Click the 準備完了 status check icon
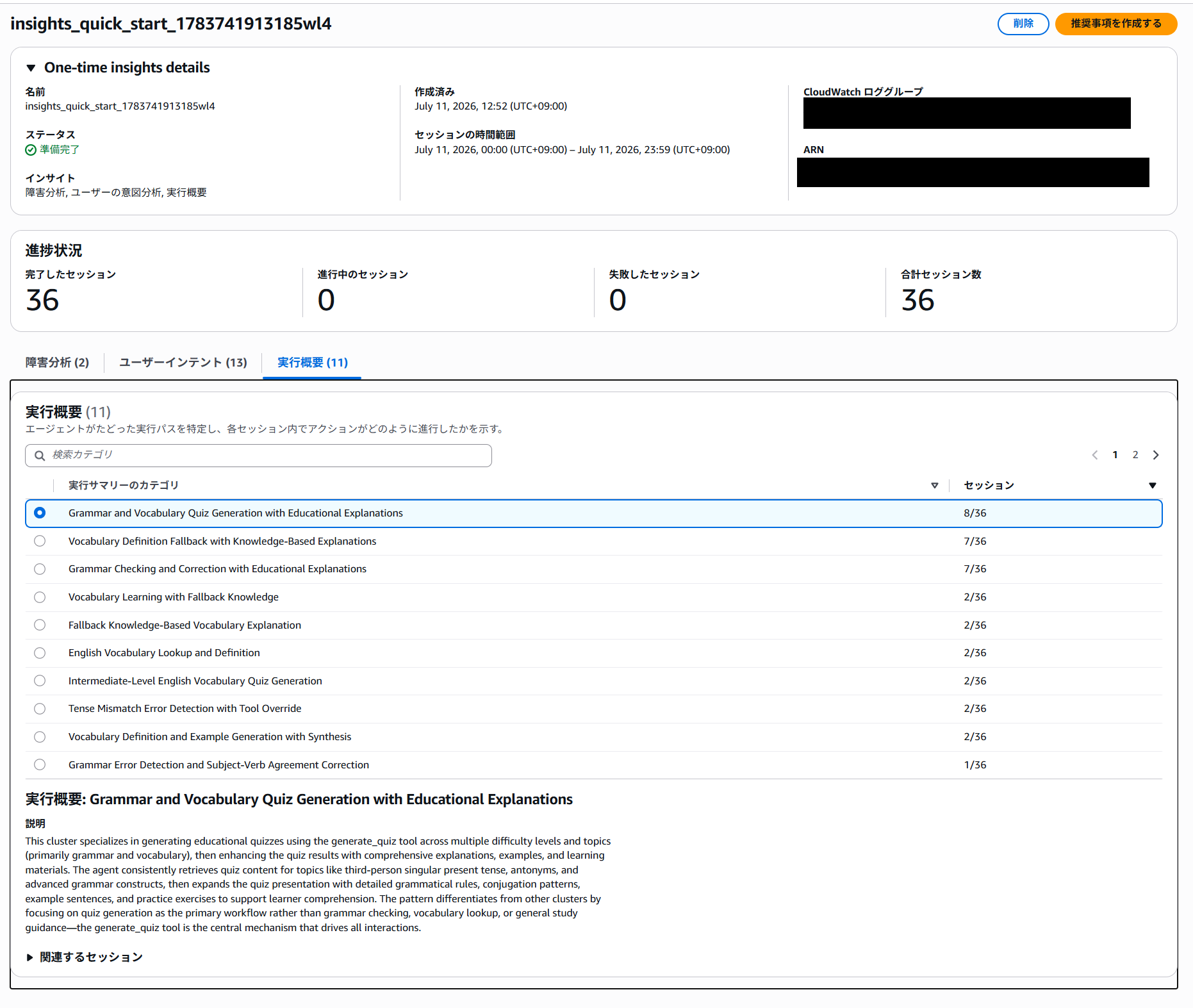Screen dimensions: 1193x1008 [x=31, y=150]
